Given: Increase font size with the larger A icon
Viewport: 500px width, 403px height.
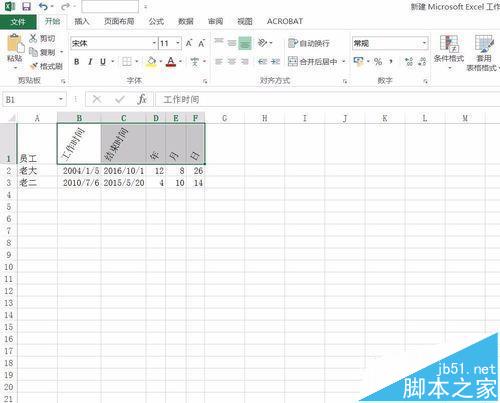Looking at the screenshot, I should (x=189, y=43).
